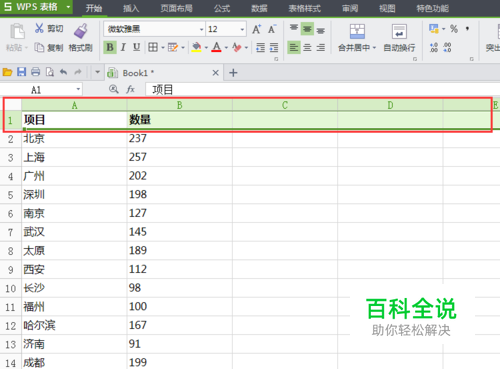The image size is (500, 369).
Task: Click the zoom magnifier beside formula bar
Action: 114,89
